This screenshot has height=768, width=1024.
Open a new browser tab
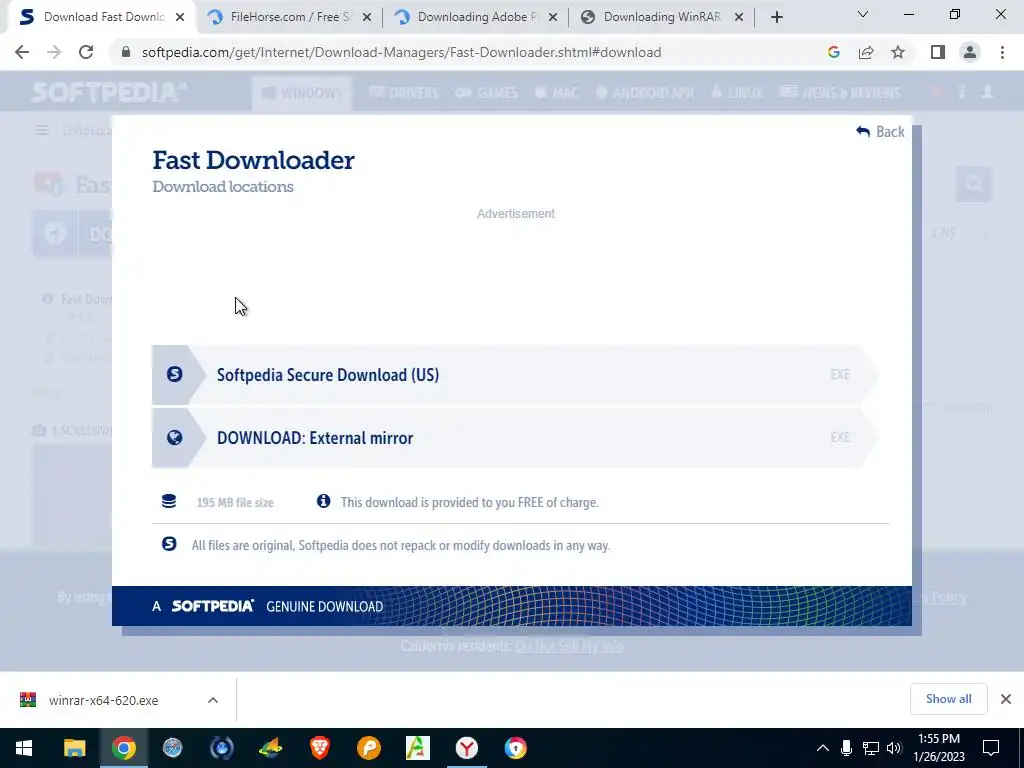coord(776,18)
